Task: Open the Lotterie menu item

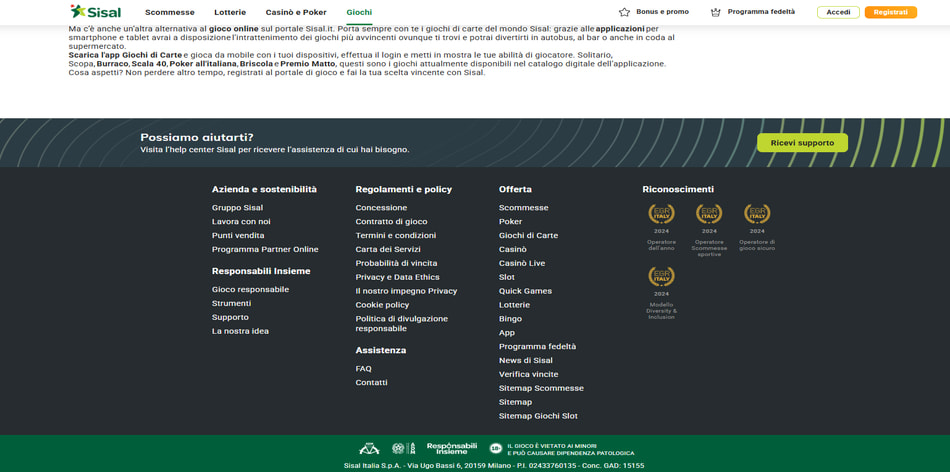Action: (230, 12)
